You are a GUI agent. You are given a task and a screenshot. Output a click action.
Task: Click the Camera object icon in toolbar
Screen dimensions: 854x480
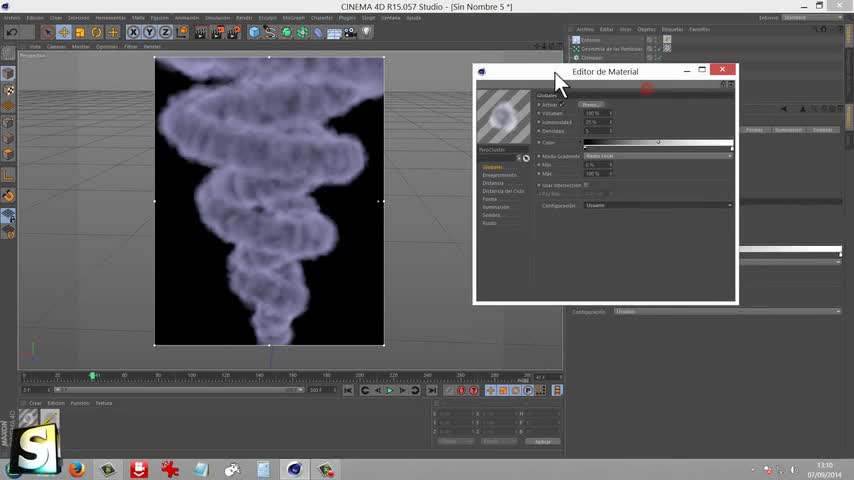350,32
